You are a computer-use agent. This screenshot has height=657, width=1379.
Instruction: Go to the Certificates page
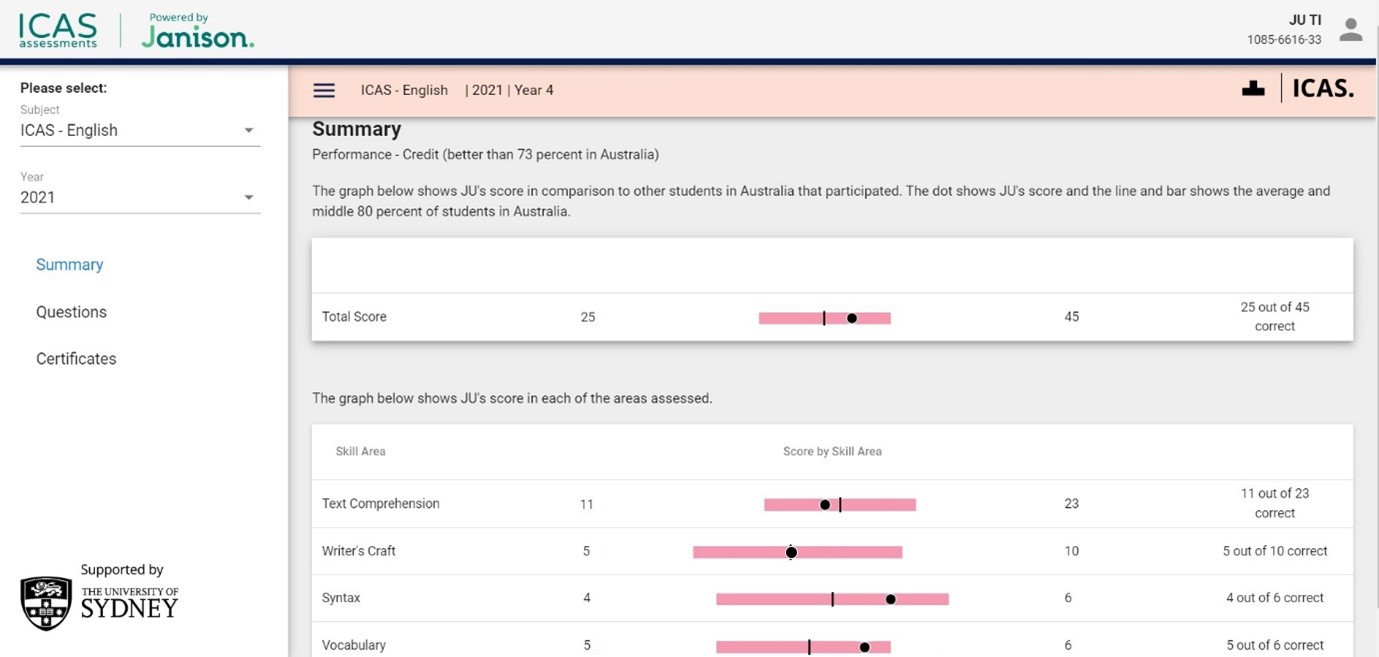(x=76, y=359)
